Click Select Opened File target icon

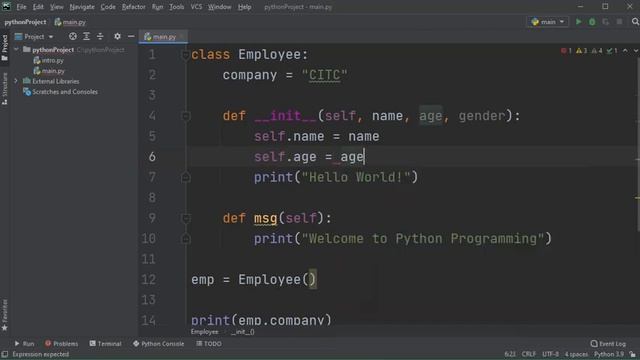click(73, 36)
